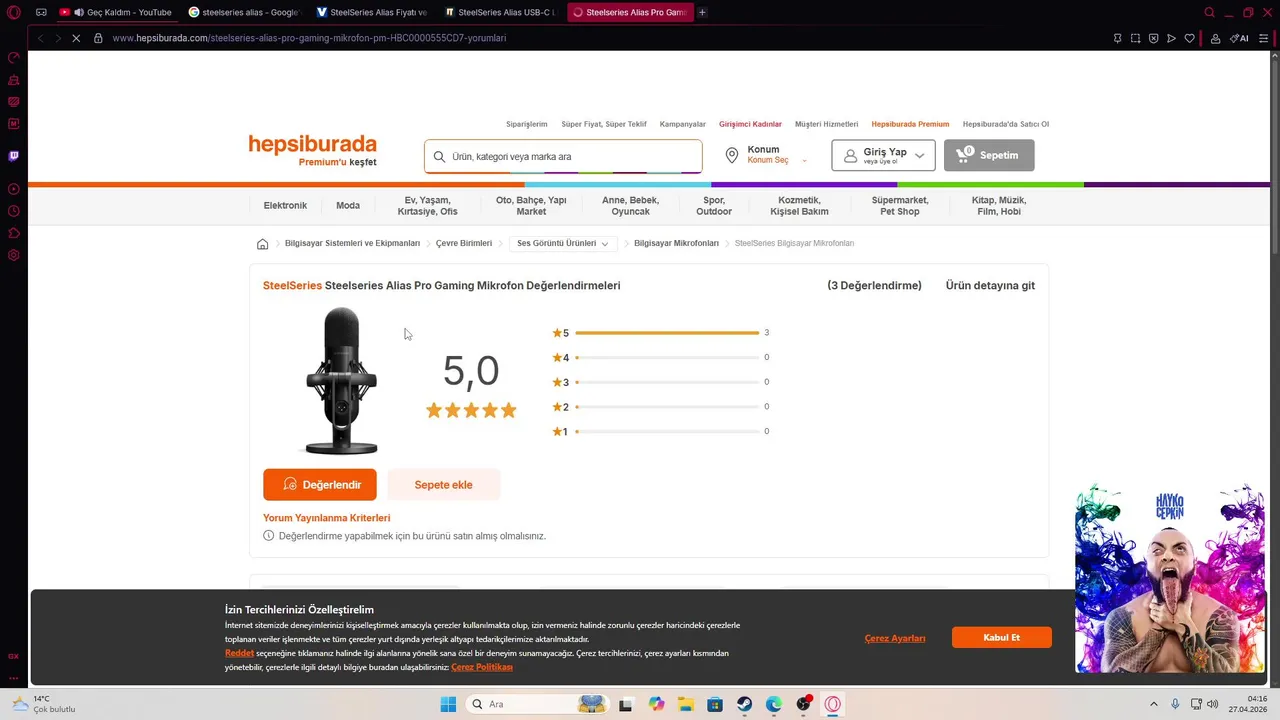Click the user profile icon in Giriş Yap

coord(850,156)
